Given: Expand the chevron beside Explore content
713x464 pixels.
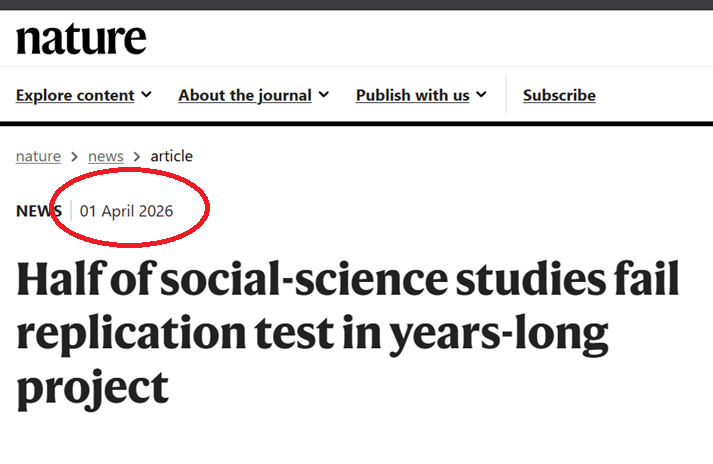Looking at the screenshot, I should coord(146,95).
